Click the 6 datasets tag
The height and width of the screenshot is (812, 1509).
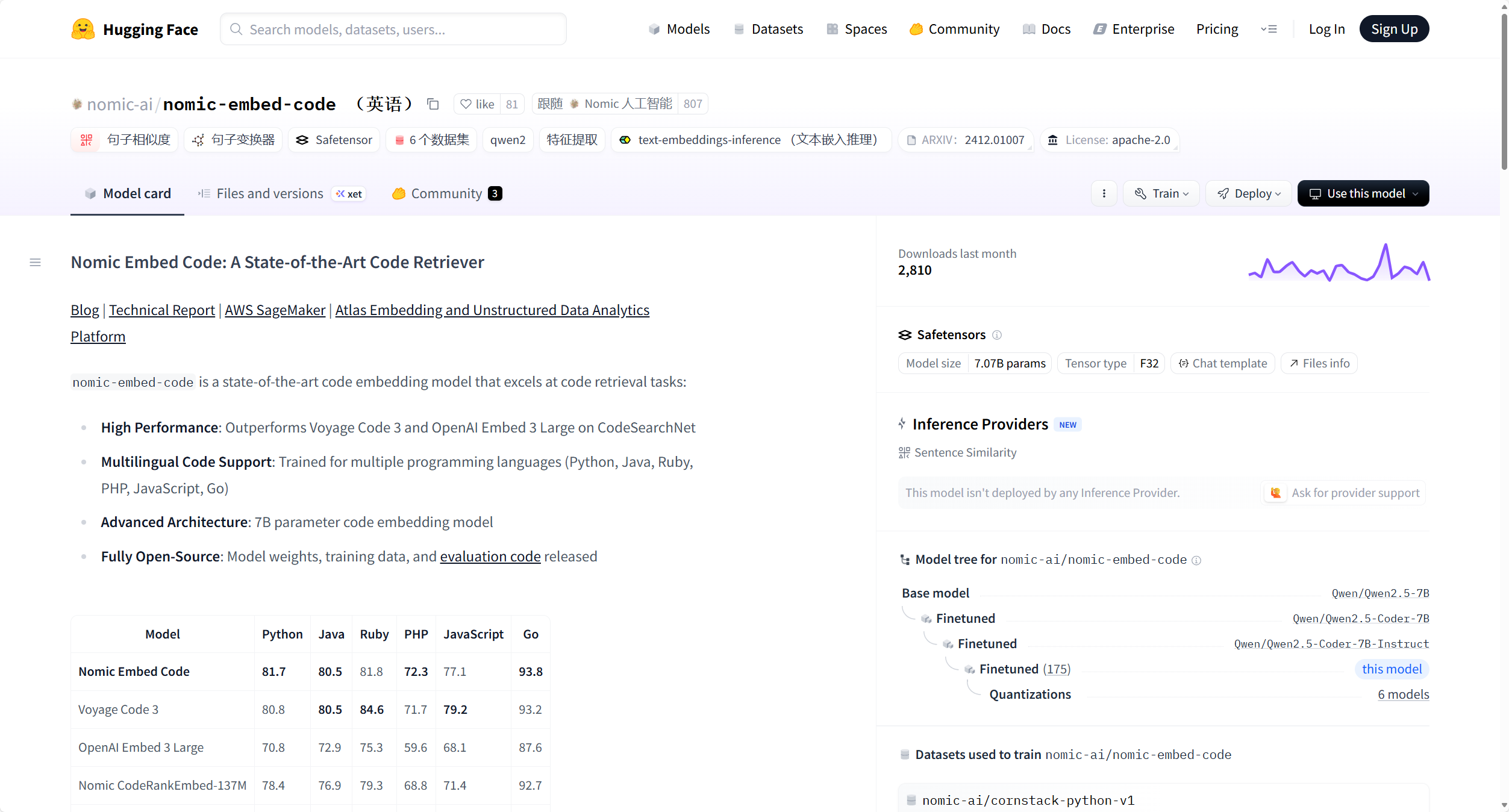tap(432, 140)
